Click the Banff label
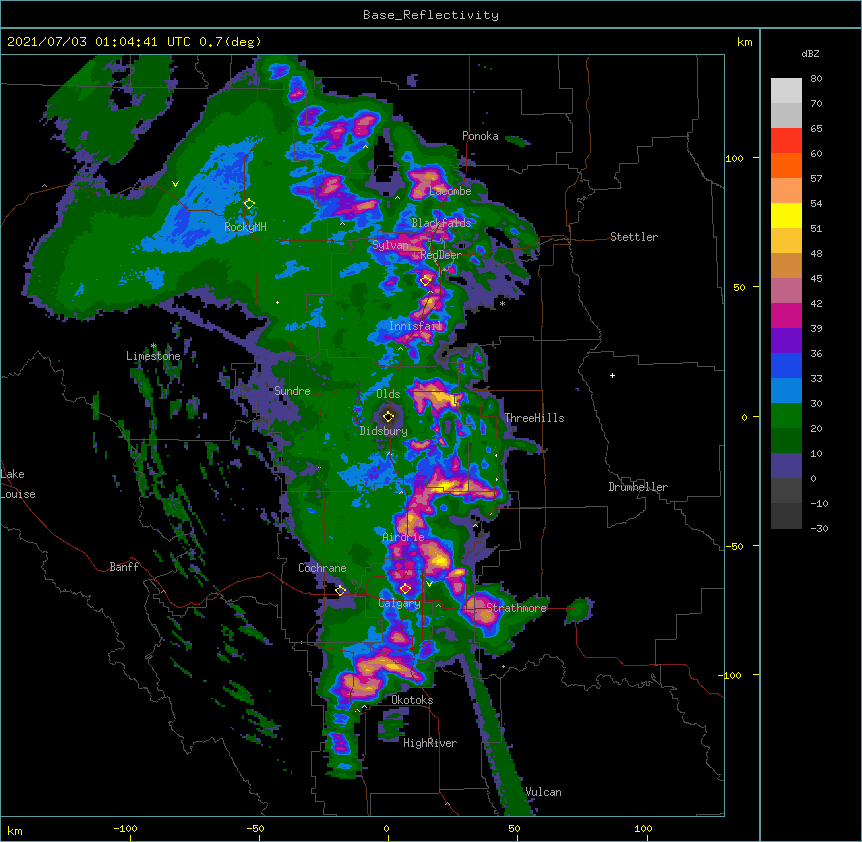The width and height of the screenshot is (862, 842). click(124, 567)
